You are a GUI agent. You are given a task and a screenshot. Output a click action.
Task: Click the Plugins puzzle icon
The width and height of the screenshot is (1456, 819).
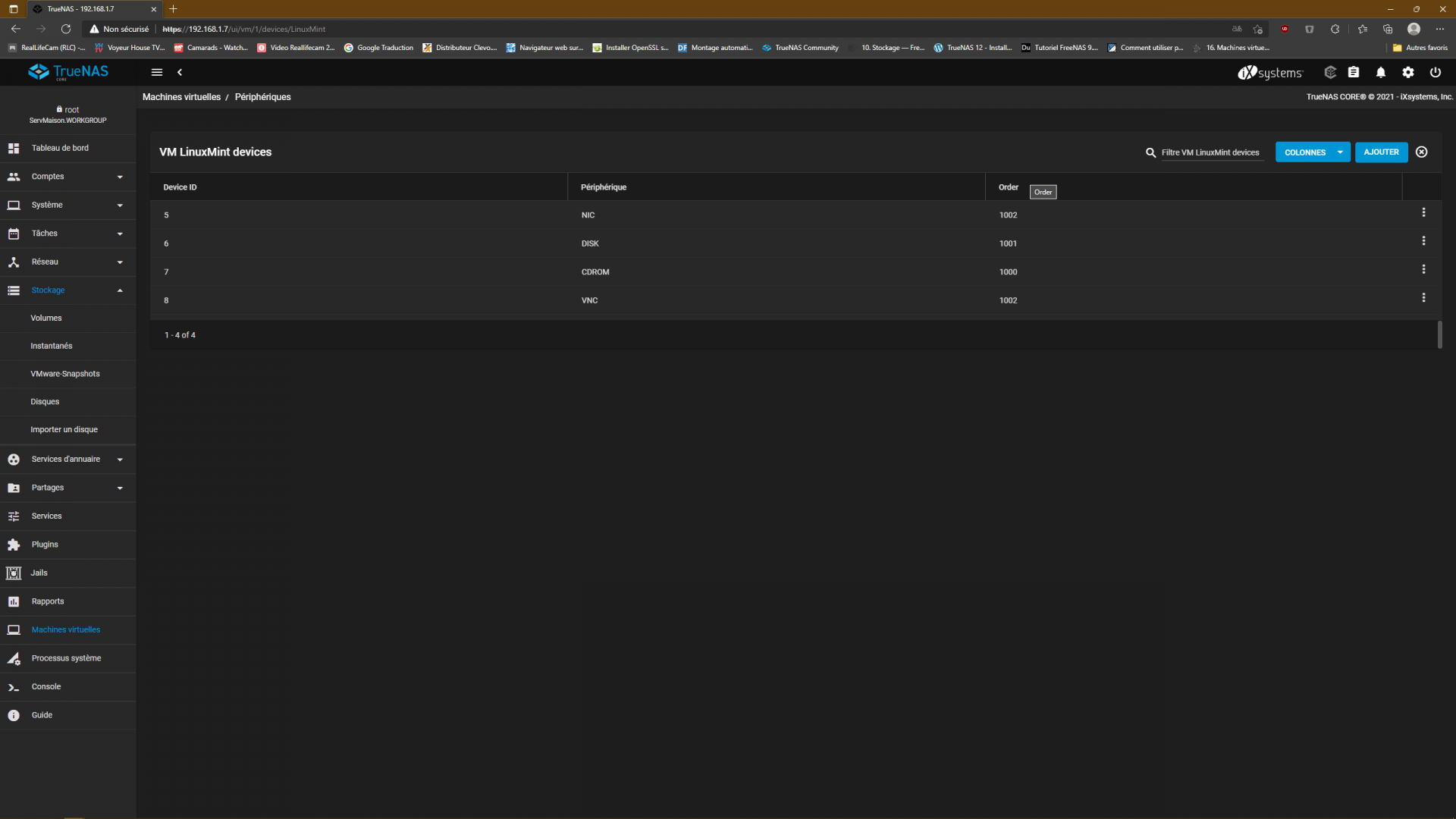[x=14, y=544]
